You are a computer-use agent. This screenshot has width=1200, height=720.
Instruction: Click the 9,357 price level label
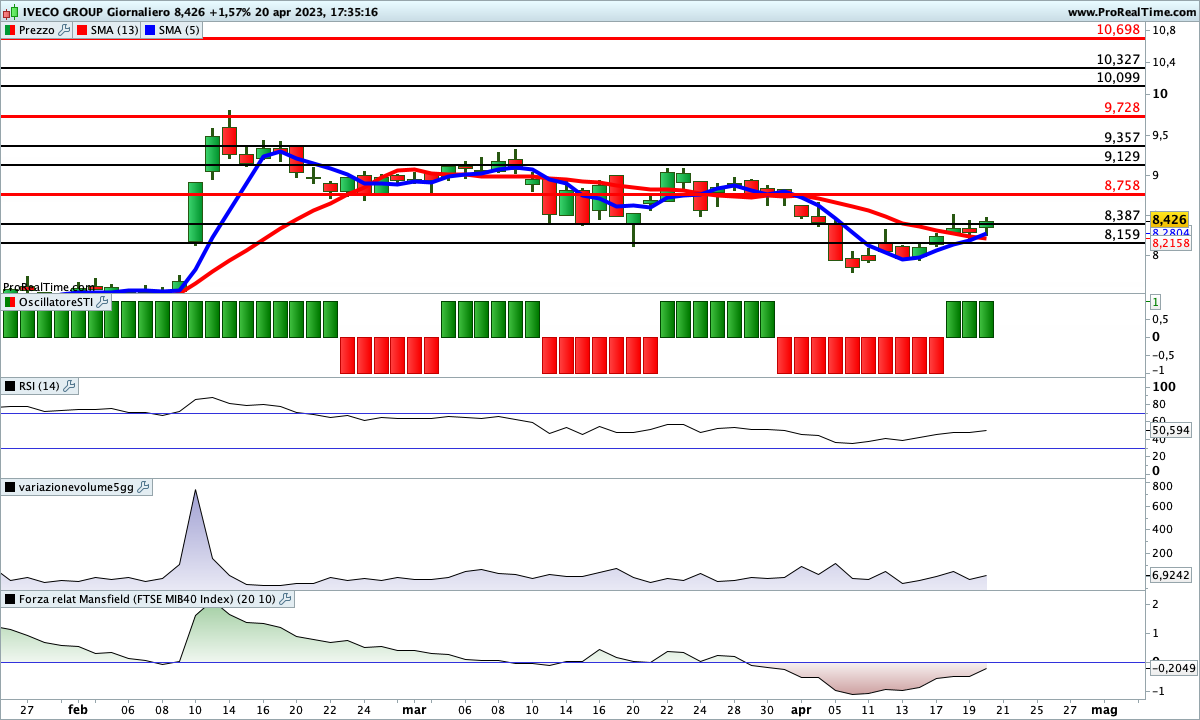pyautogui.click(x=1122, y=137)
